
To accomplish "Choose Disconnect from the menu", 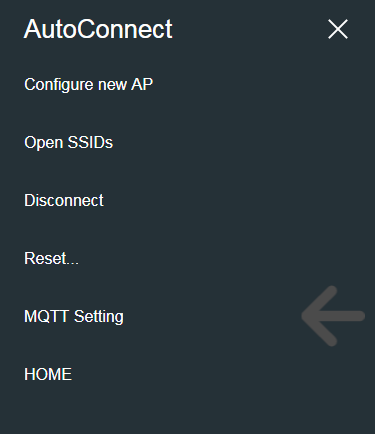I will [64, 200].
